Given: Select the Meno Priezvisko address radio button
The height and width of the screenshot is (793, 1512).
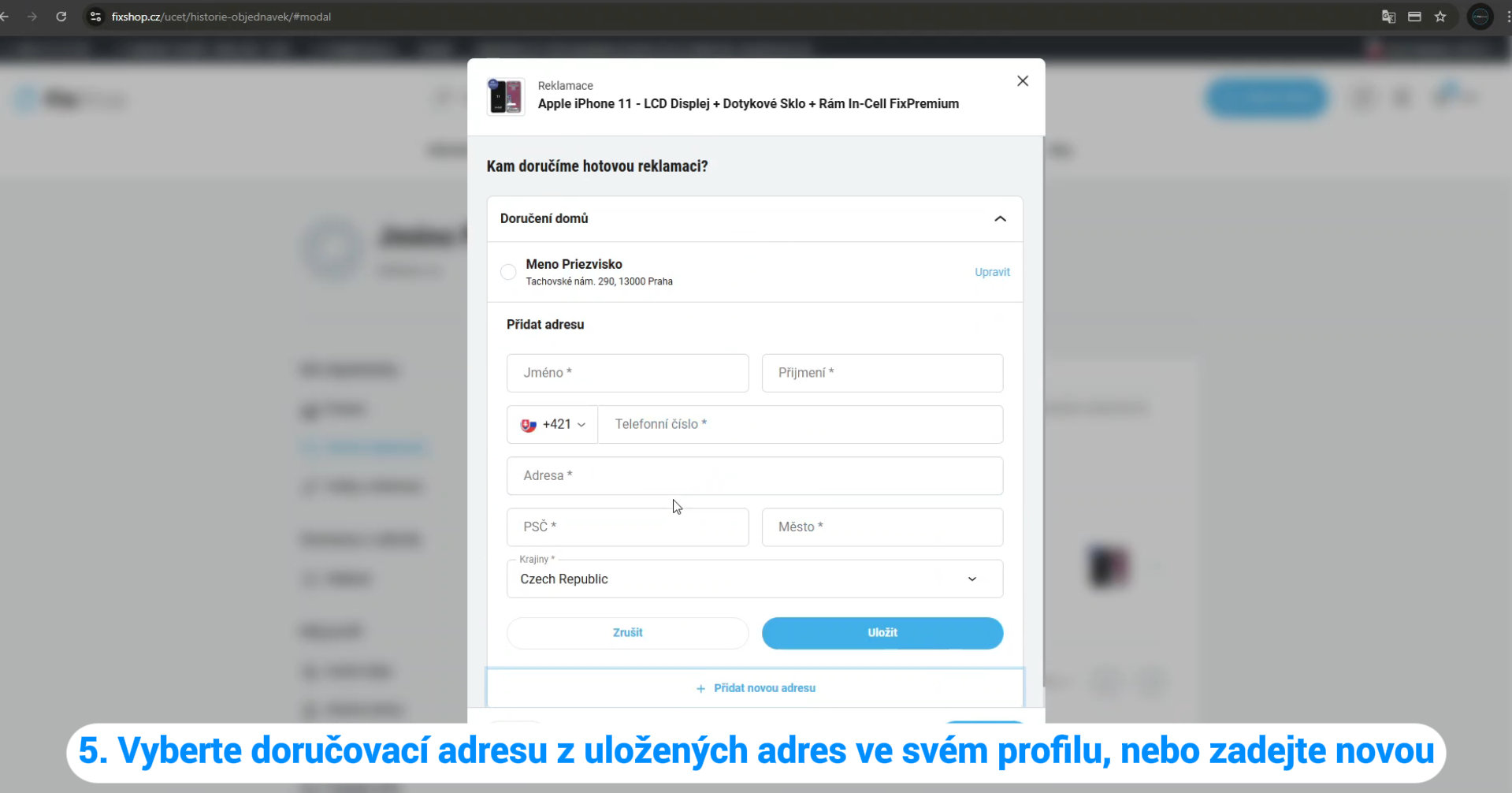Looking at the screenshot, I should click(508, 272).
